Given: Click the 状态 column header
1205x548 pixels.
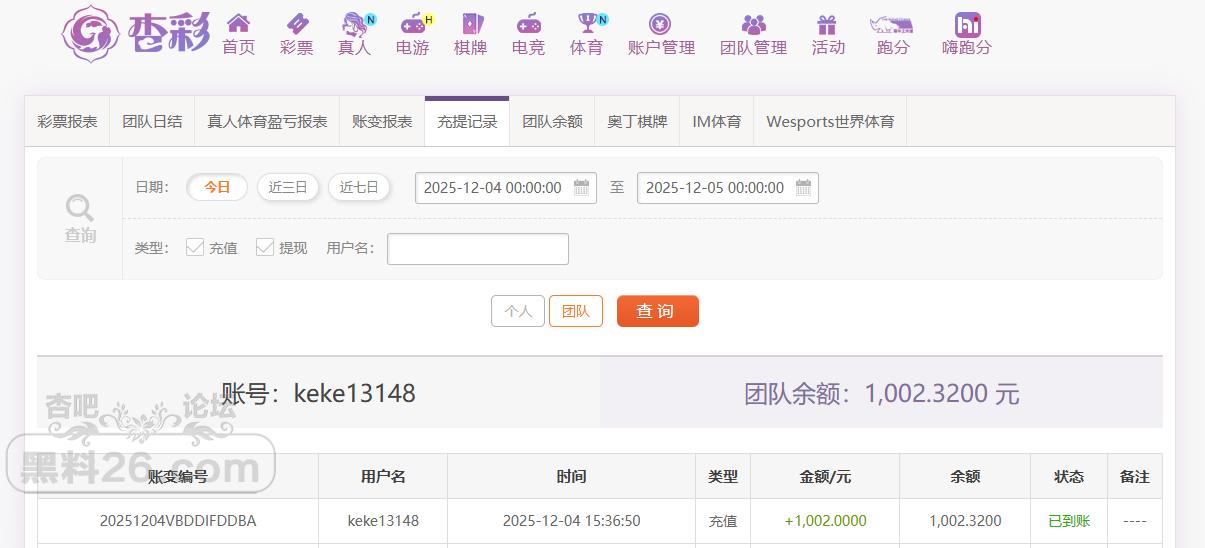Looking at the screenshot, I should [x=1069, y=477].
